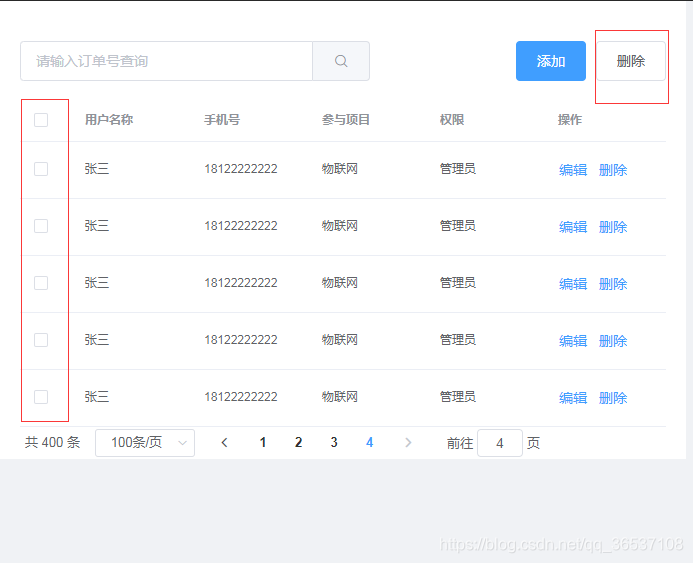Click 管理员 in the fourth row
Viewport: 693px width, 563px height.
point(457,340)
